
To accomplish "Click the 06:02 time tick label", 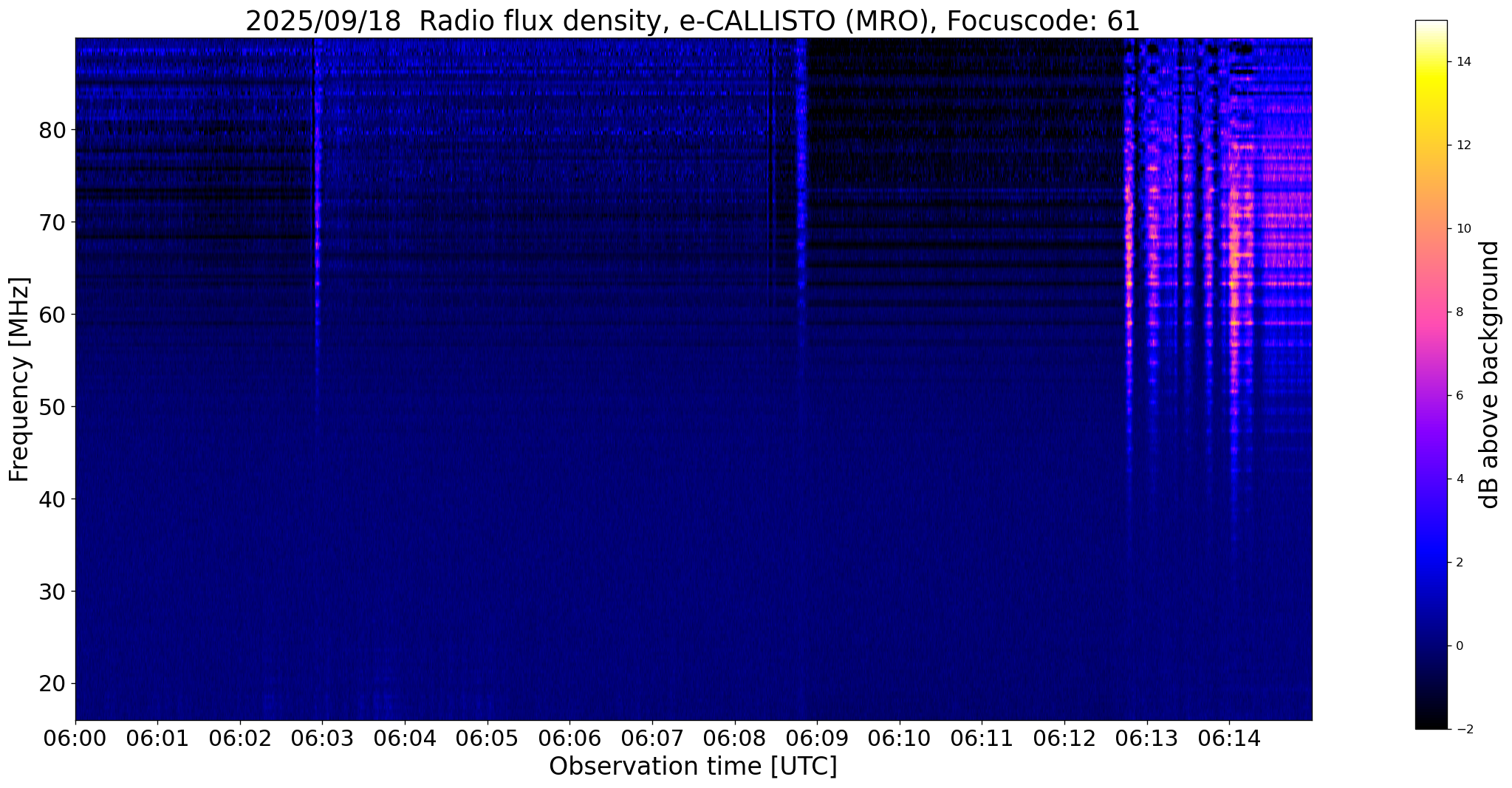I will pos(240,739).
